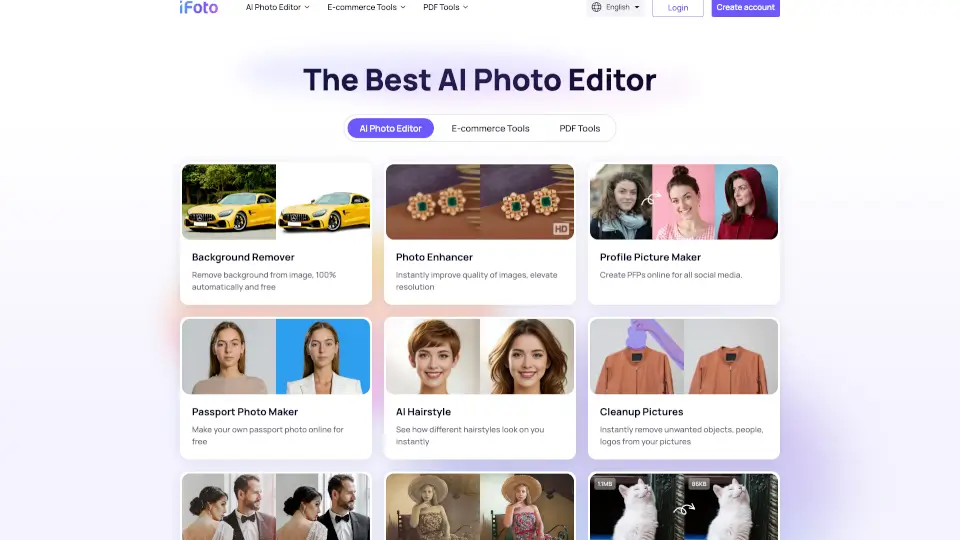Select the AI Photo Editor tab pill
This screenshot has width=960, height=540.
tap(390, 128)
